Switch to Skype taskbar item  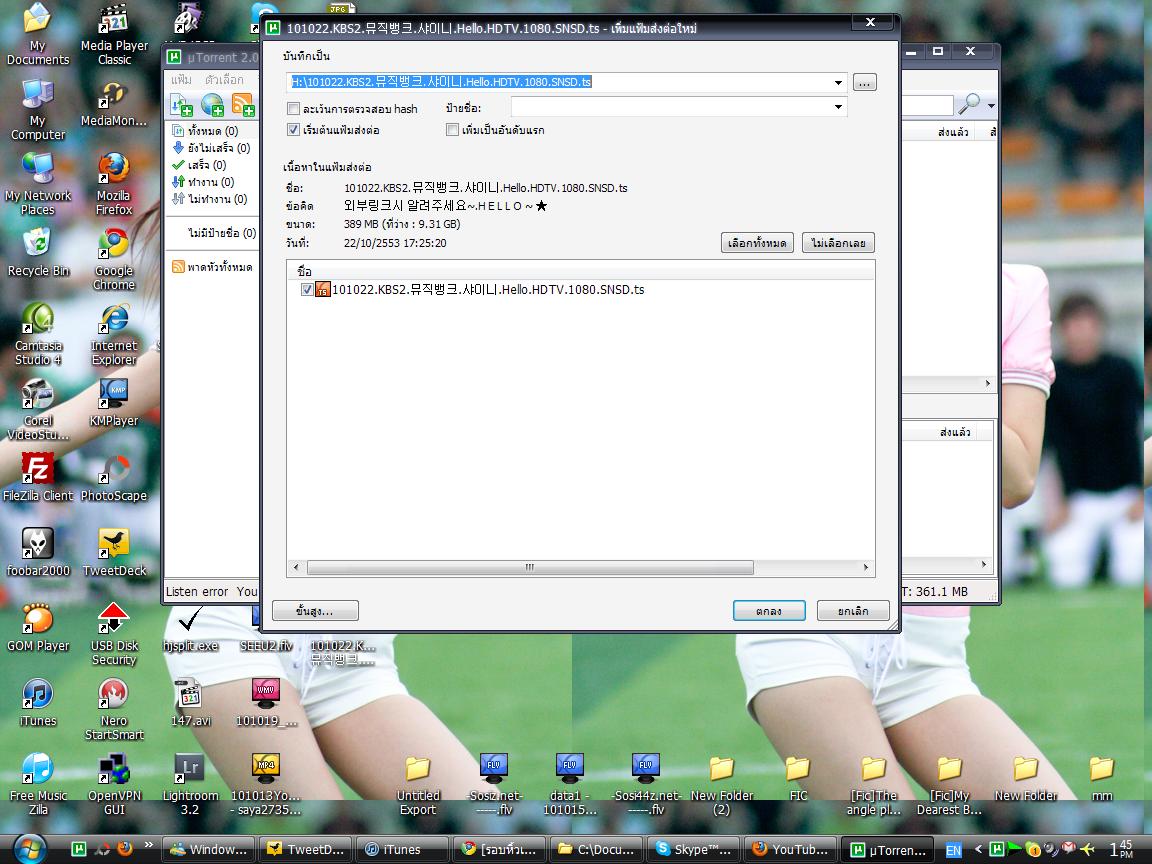(x=692, y=849)
